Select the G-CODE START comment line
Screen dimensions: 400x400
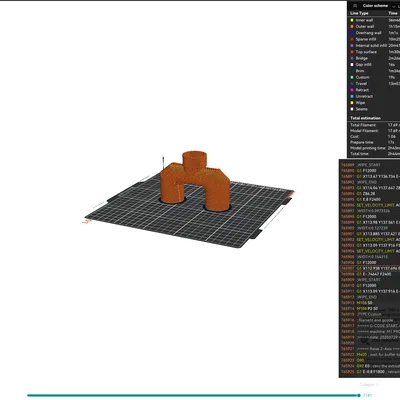369,326
